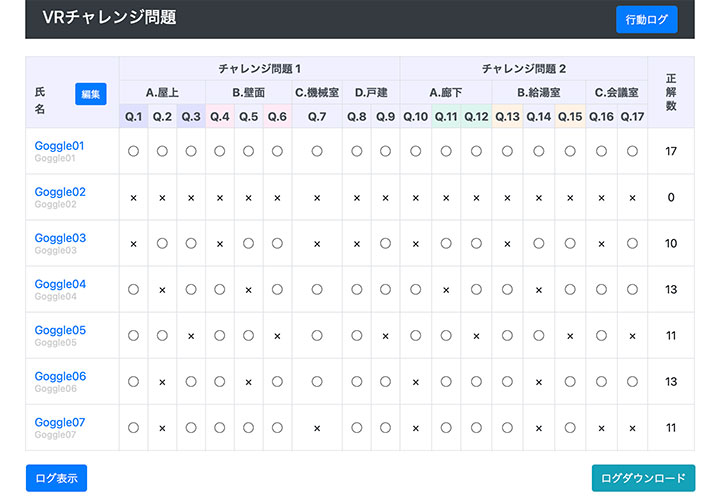Open the Goggle01 user link
Viewport: 720px width, 500px height.
[60, 146]
